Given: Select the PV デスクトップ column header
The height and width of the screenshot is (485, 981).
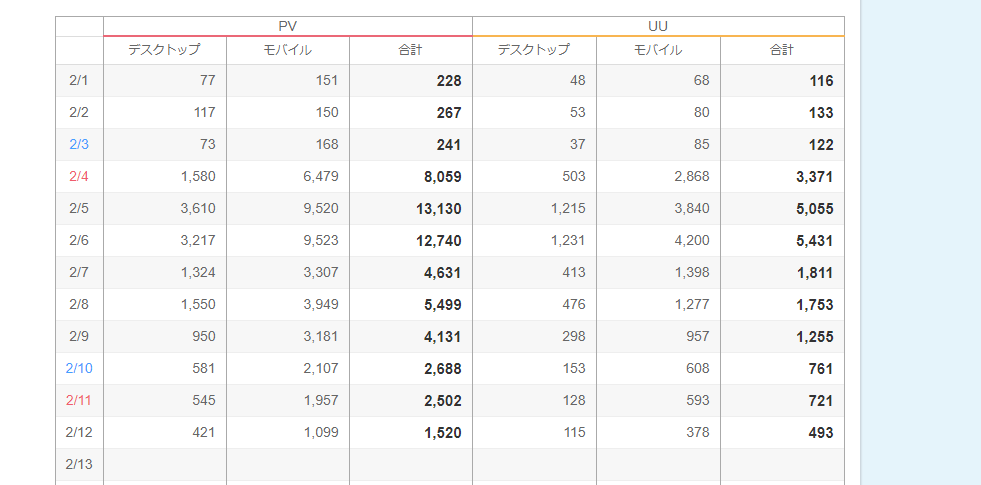Looking at the screenshot, I should pyautogui.click(x=165, y=50).
